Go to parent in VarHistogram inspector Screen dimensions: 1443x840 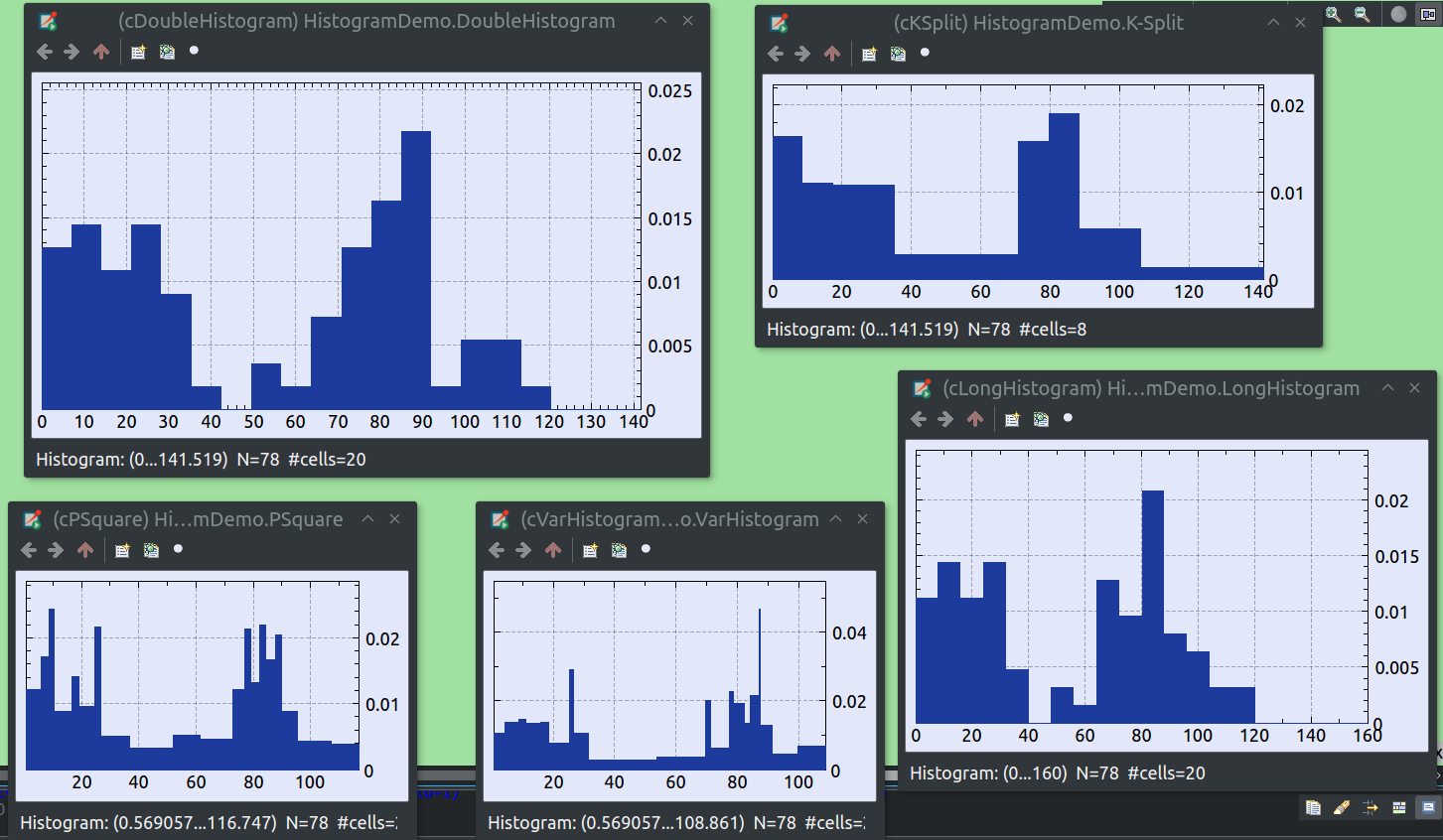[553, 550]
